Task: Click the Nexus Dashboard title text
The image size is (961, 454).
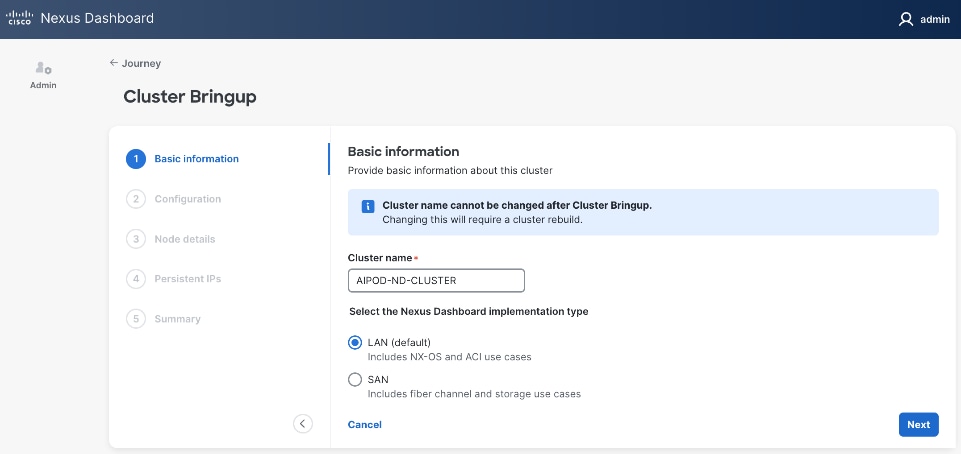Action: 97,18
